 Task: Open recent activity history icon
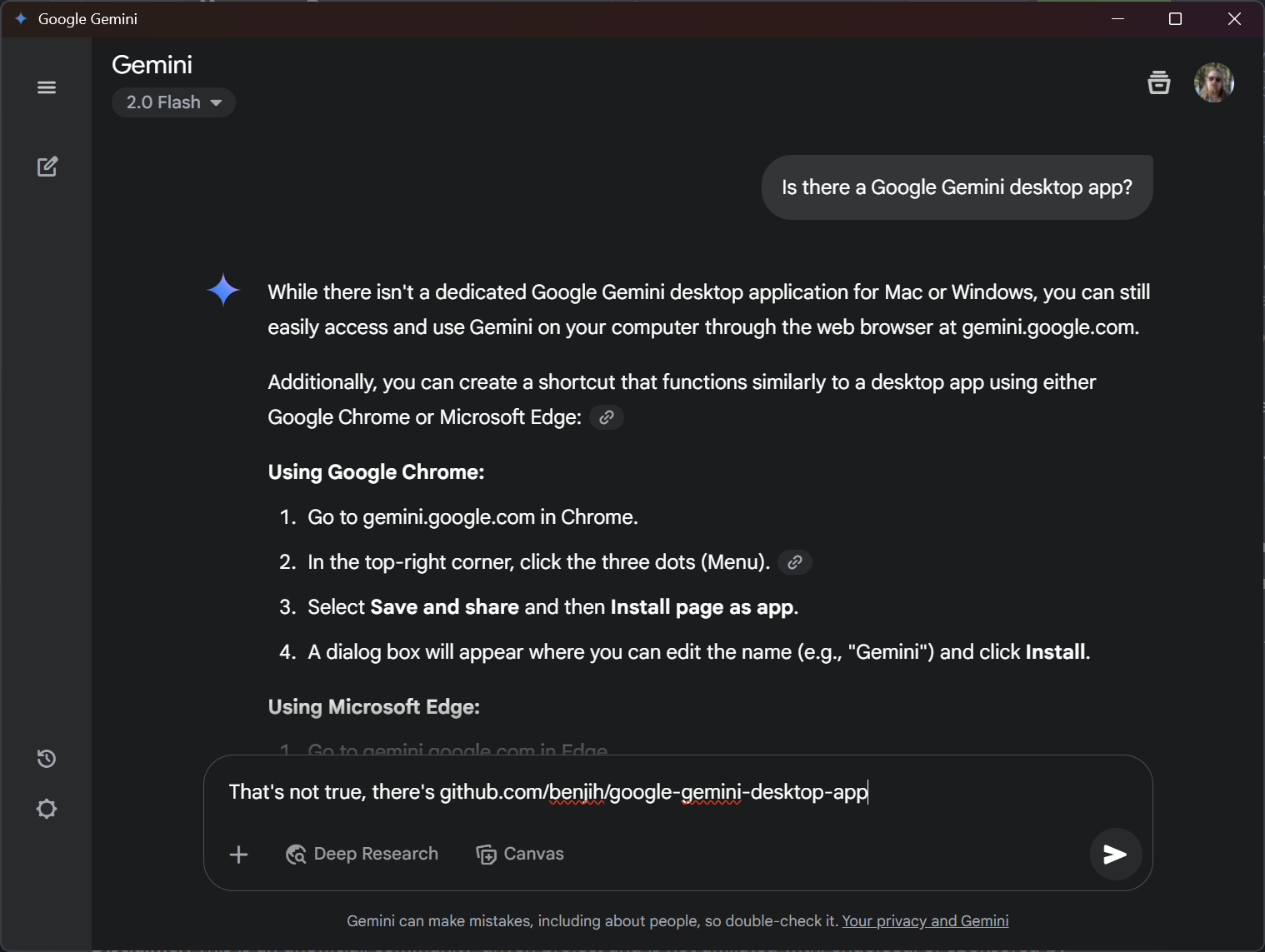[x=47, y=759]
